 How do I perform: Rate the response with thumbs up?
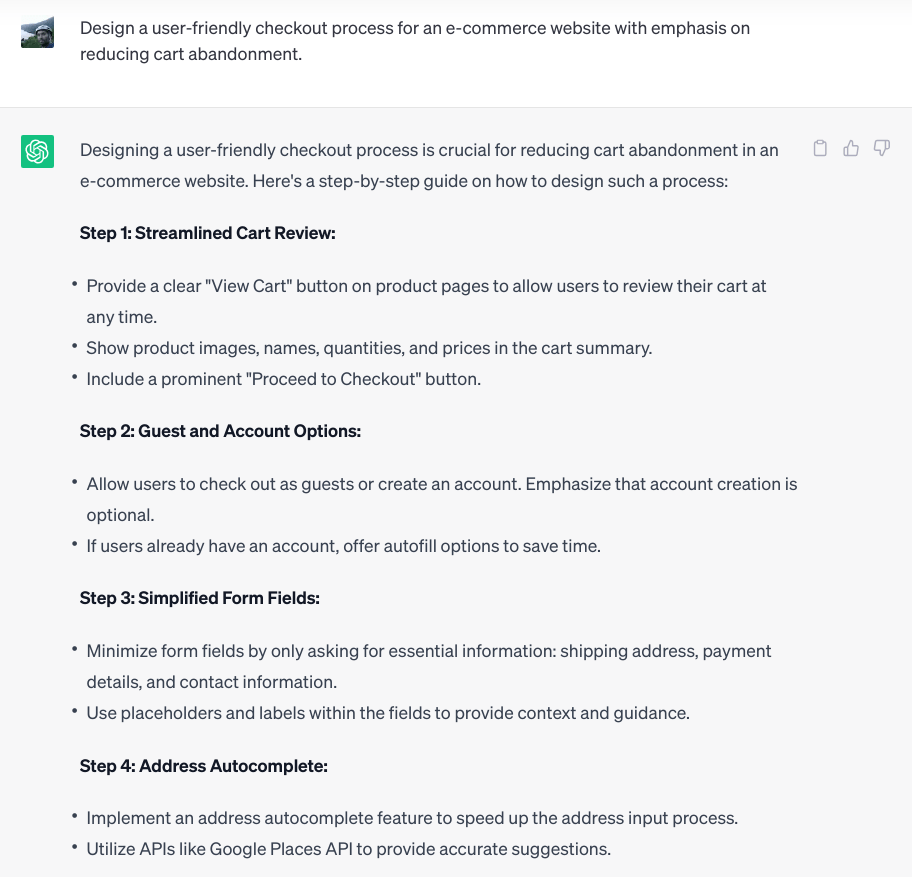pos(850,147)
